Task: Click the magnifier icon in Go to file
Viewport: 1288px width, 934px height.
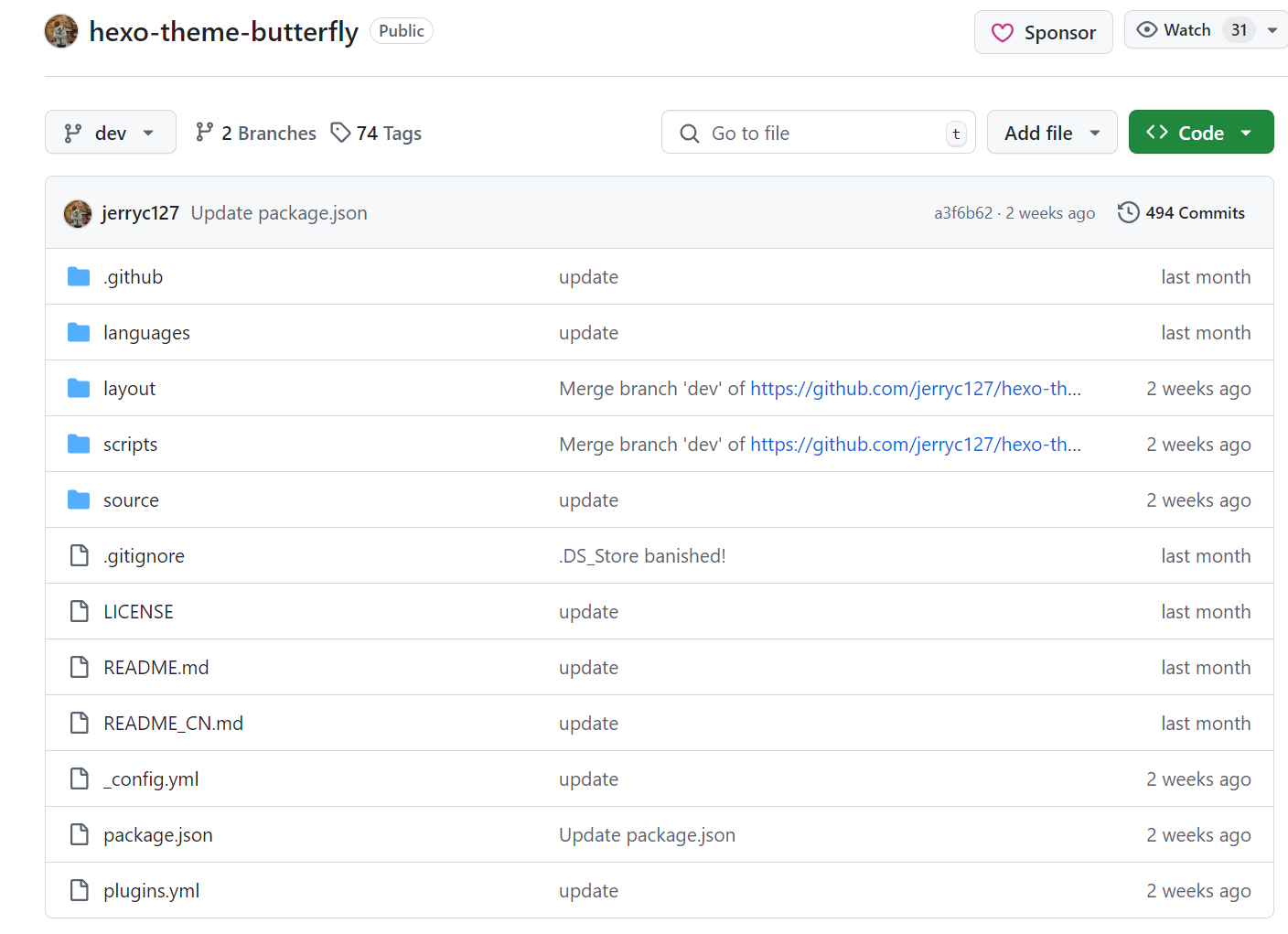Action: (690, 134)
